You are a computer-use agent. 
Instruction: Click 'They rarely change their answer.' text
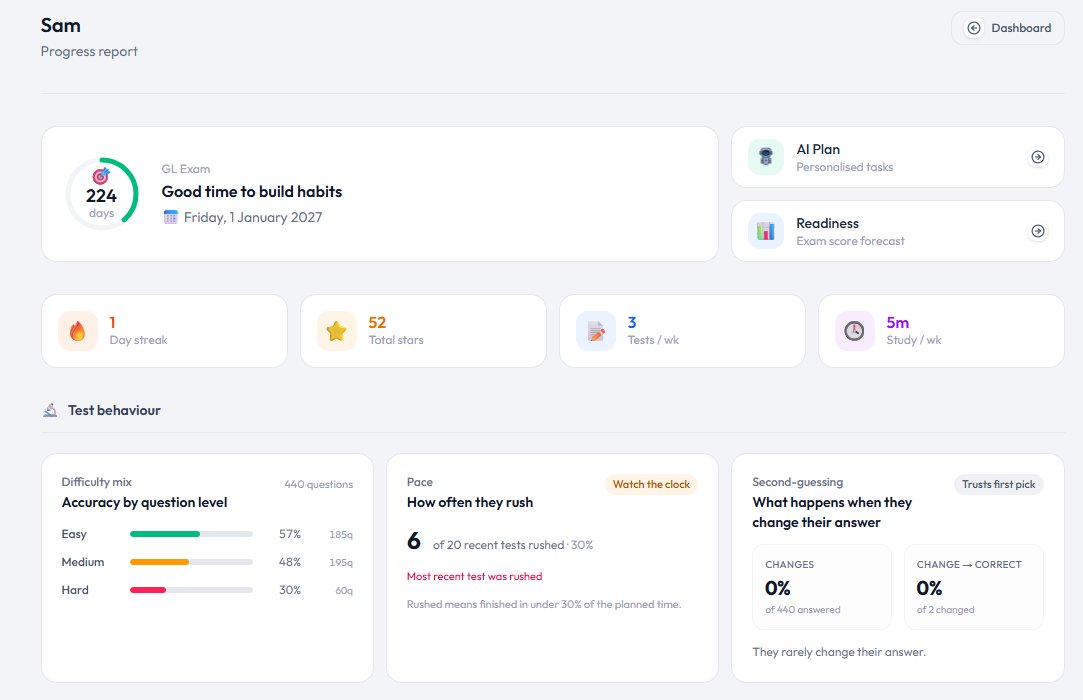[x=838, y=652]
